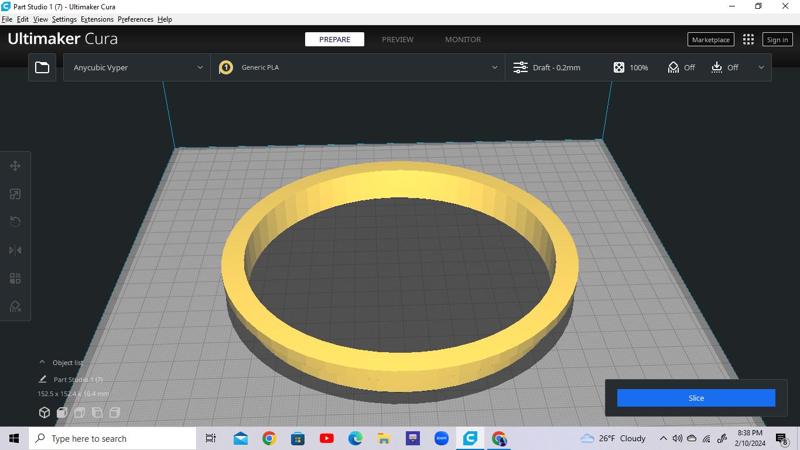
Task: Select Part Studio 1 (7) in object list
Action: point(78,379)
